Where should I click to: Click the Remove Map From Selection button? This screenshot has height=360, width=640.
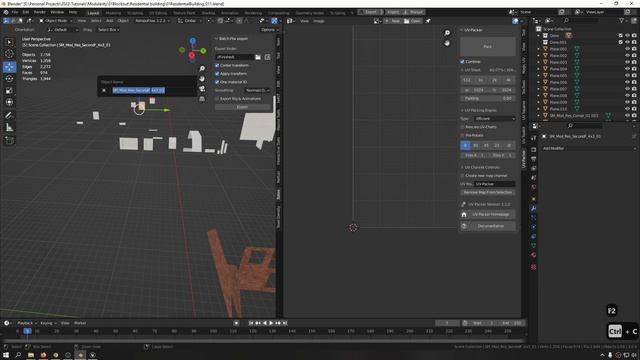click(x=488, y=192)
